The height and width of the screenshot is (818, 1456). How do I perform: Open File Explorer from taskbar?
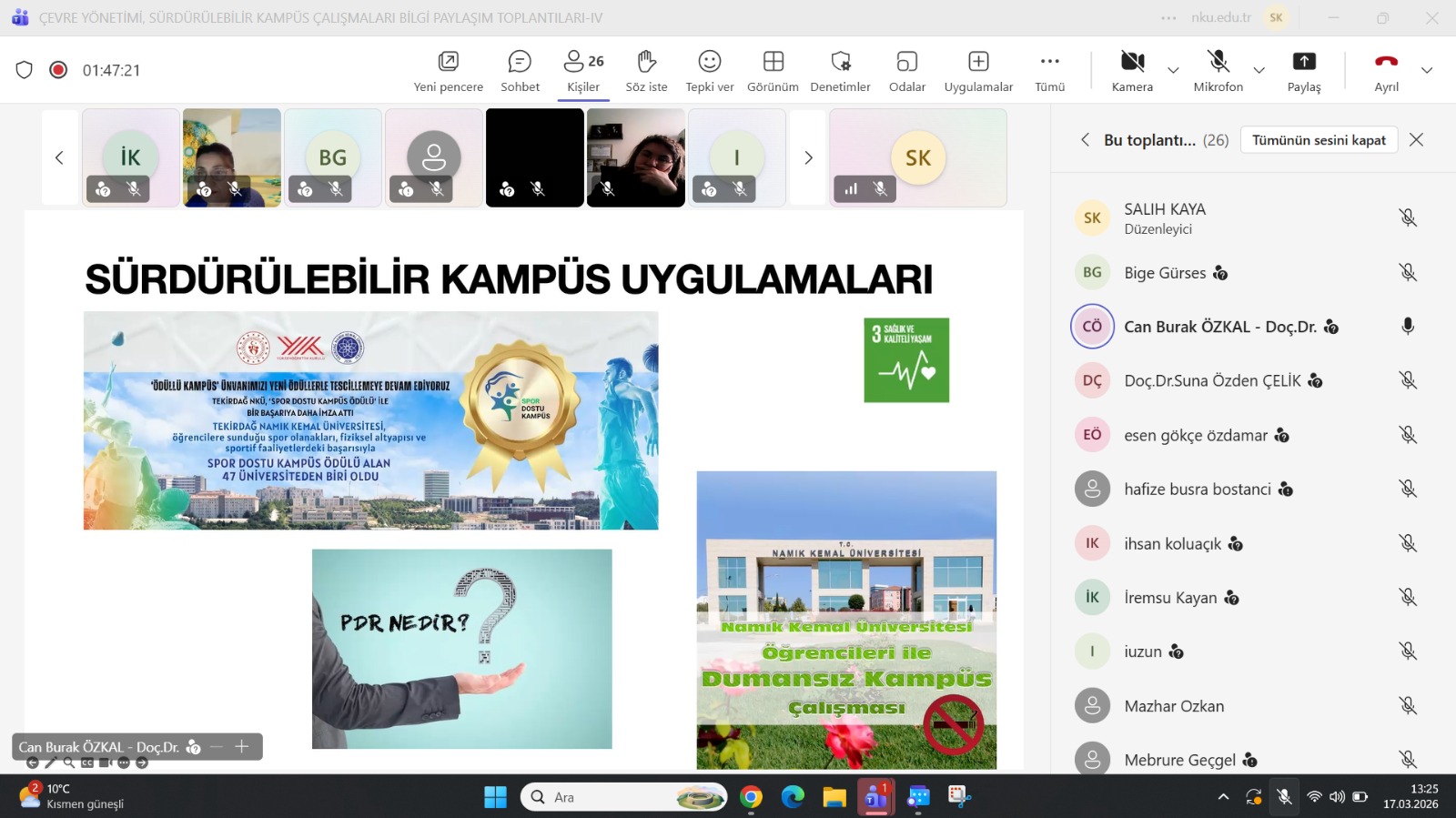pyautogui.click(x=834, y=798)
